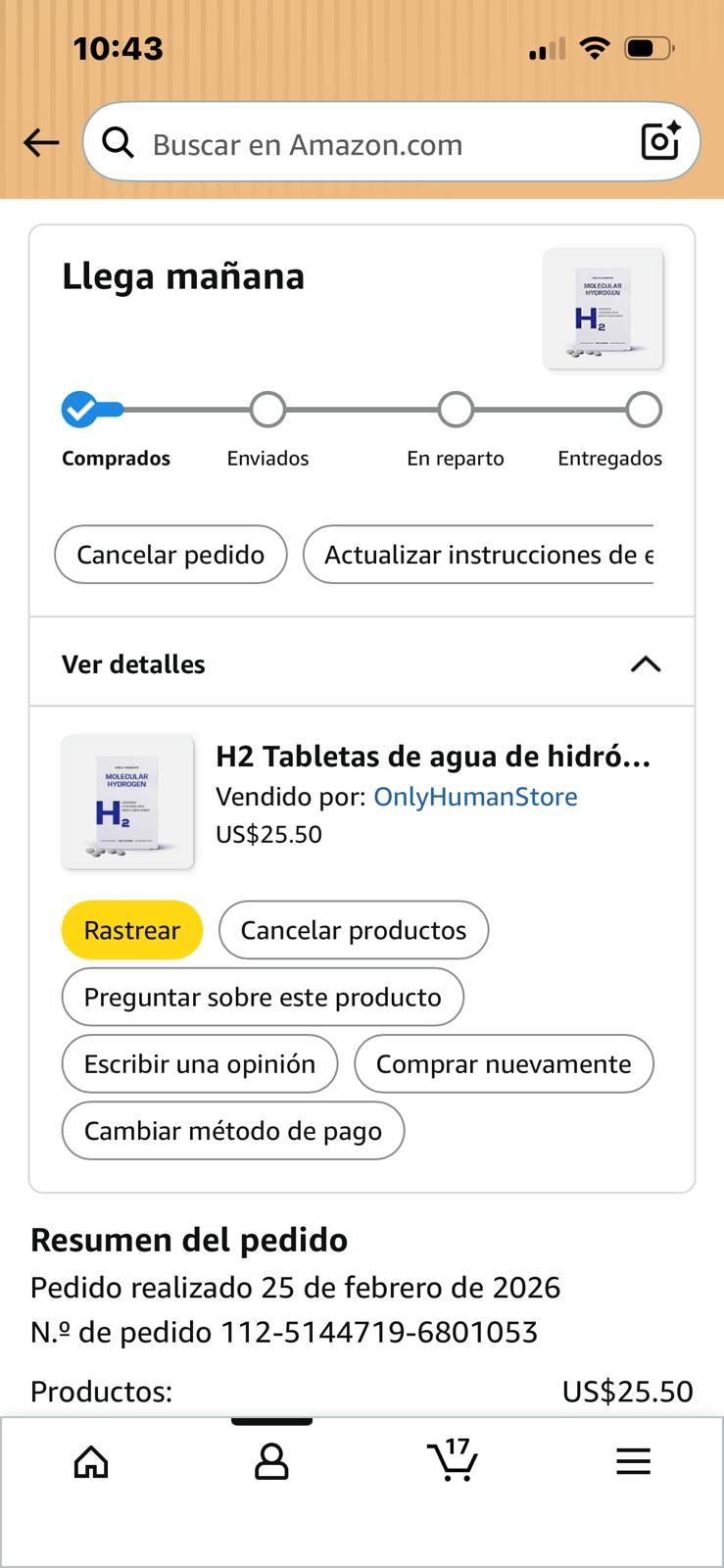Open the account profile tab icon
This screenshot has height=1568, width=724.
point(271,1462)
